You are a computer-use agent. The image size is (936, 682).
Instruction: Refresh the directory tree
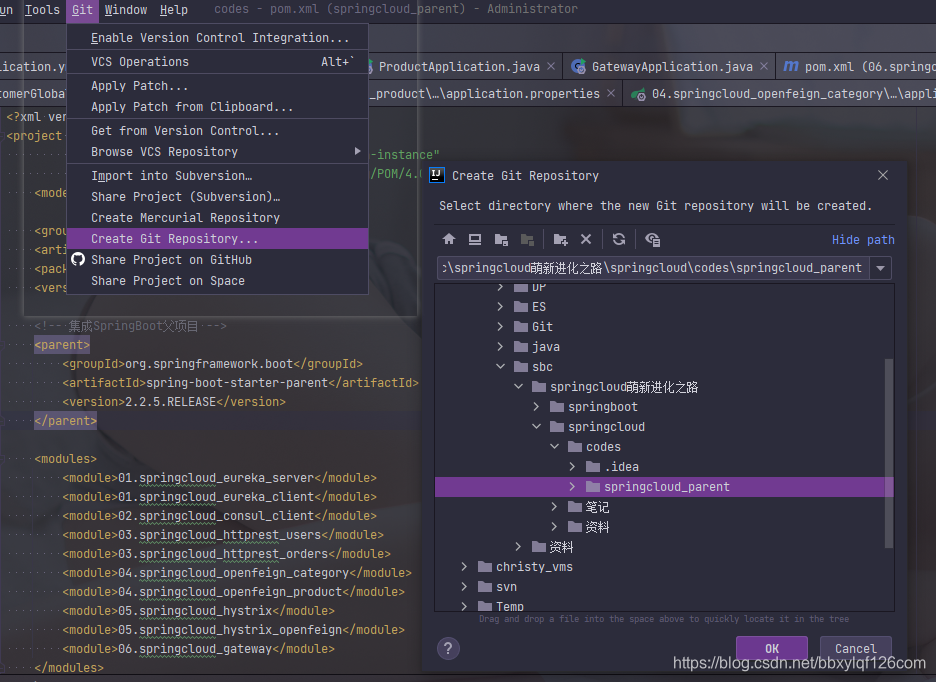click(x=619, y=239)
